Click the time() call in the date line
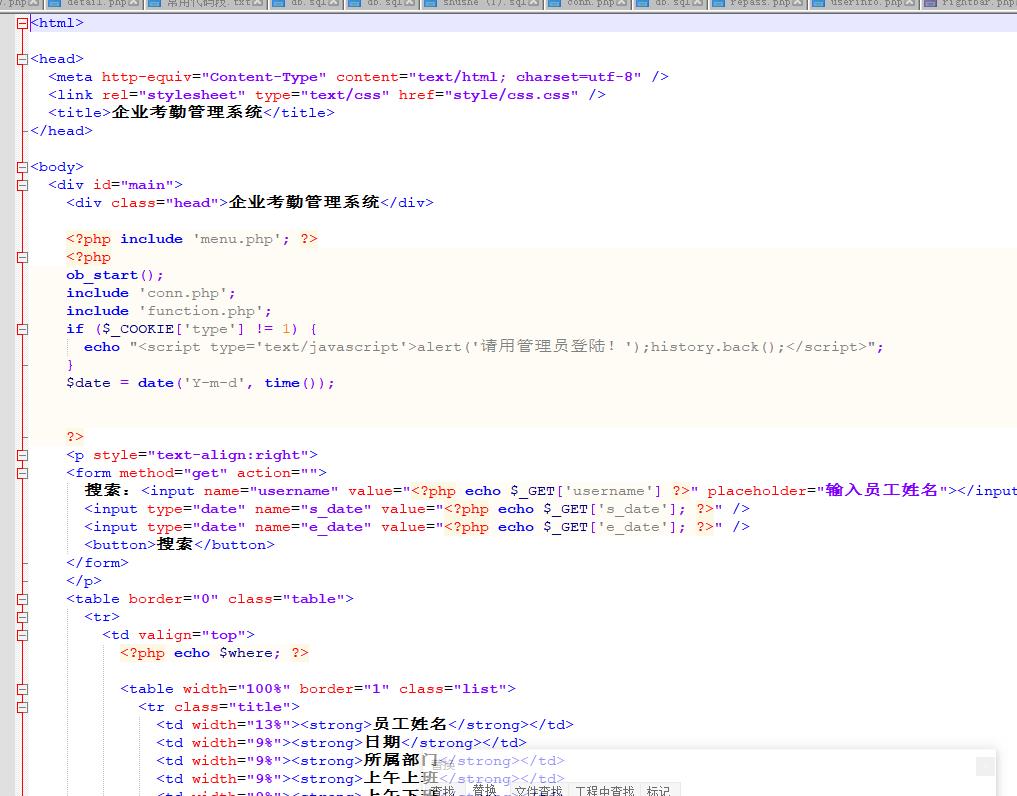This screenshot has height=796, width=1017. pyautogui.click(x=290, y=383)
